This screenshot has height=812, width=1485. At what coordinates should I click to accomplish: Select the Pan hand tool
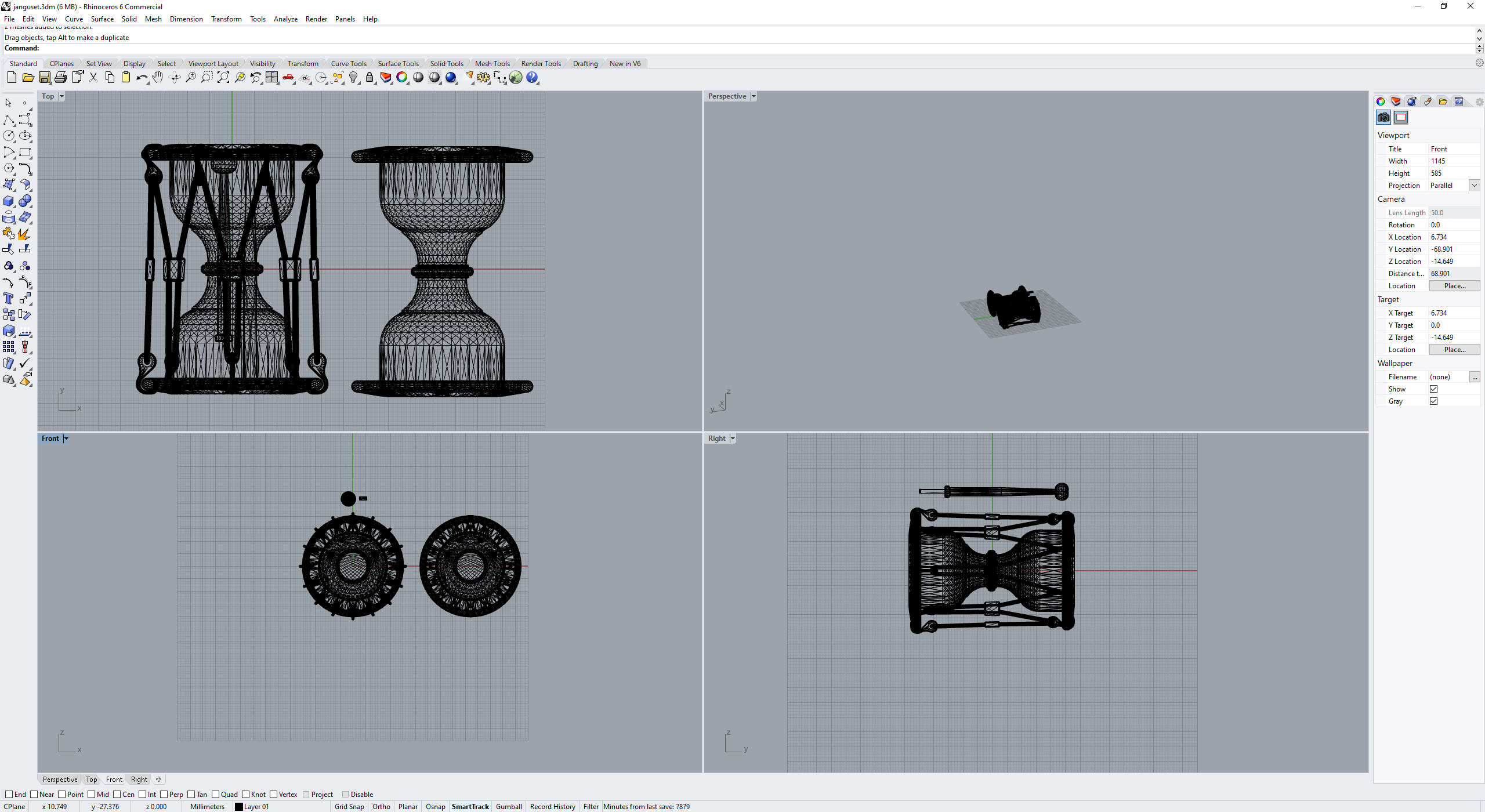[x=158, y=78]
